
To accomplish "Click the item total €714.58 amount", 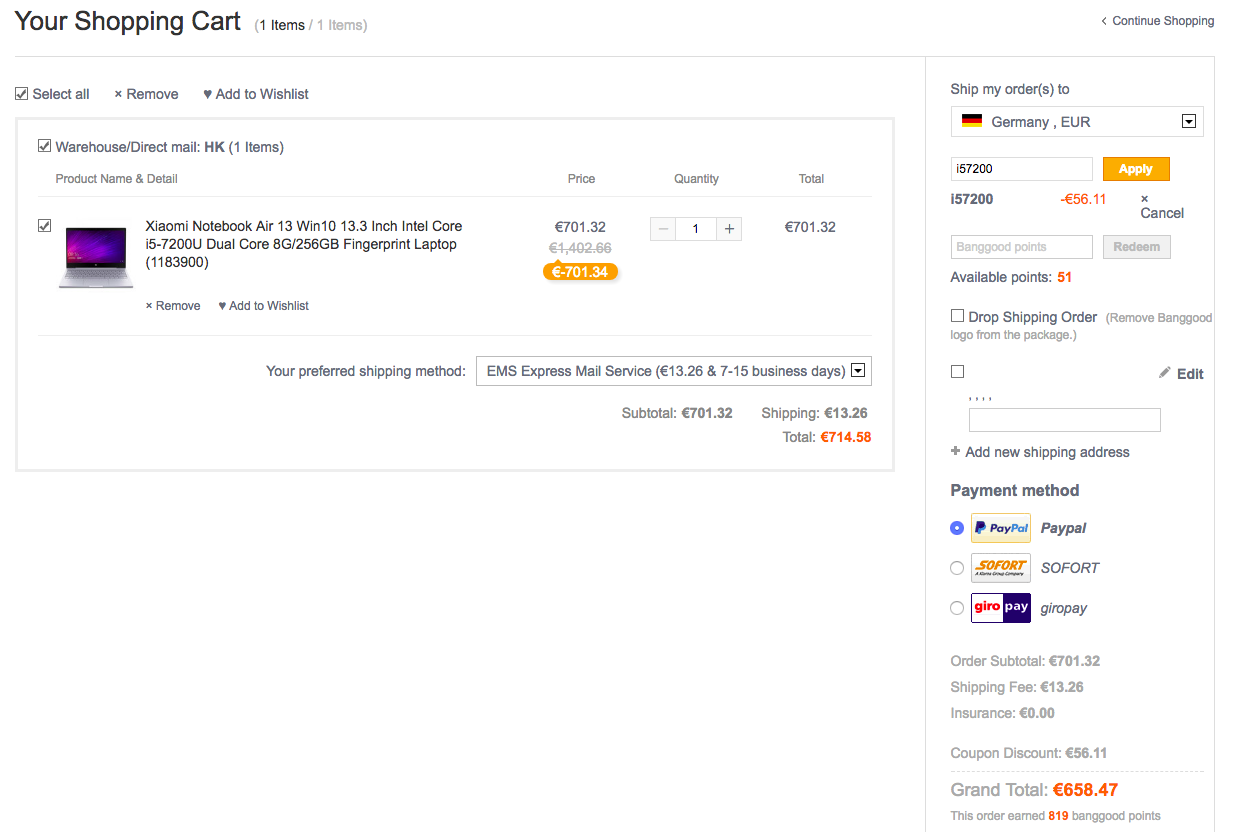I will tap(846, 437).
